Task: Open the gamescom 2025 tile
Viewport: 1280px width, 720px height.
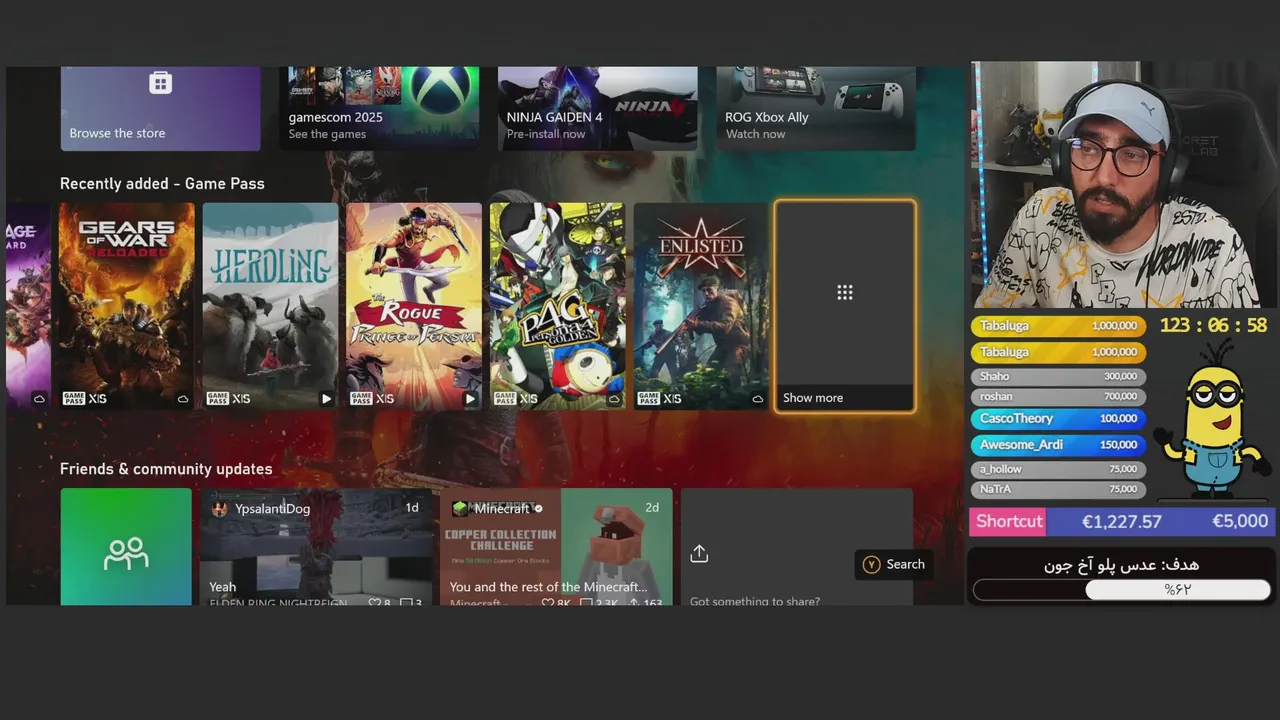Action: pos(379,108)
